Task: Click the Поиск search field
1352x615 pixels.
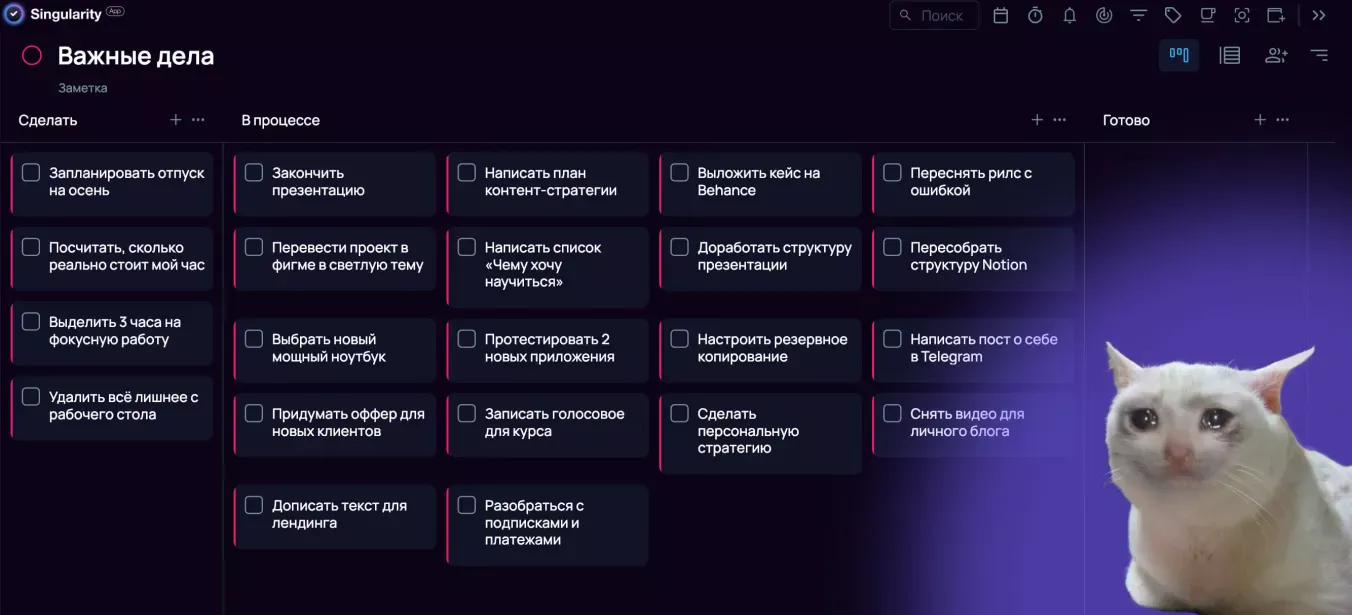Action: point(934,15)
